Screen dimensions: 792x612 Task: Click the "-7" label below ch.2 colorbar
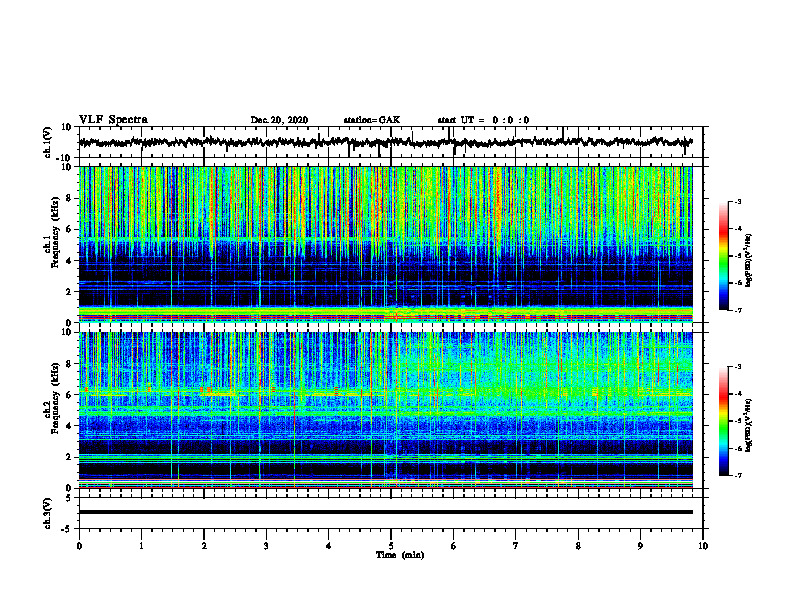[738, 475]
